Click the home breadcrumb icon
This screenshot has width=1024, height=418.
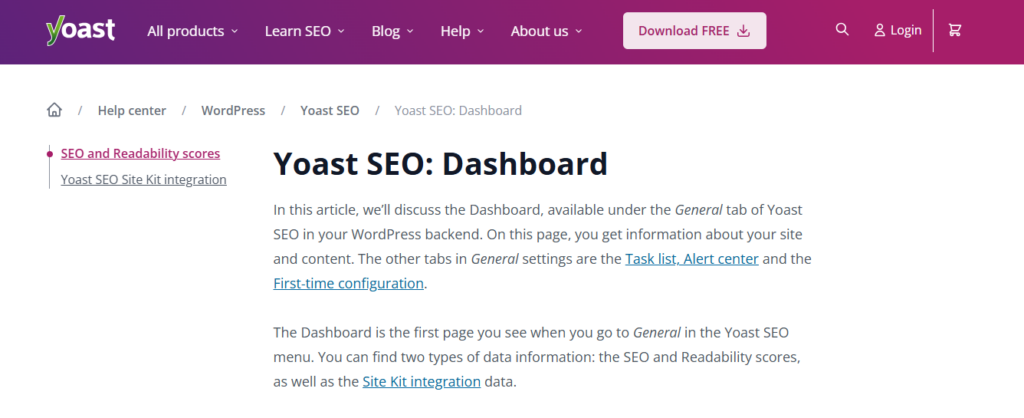pos(54,110)
